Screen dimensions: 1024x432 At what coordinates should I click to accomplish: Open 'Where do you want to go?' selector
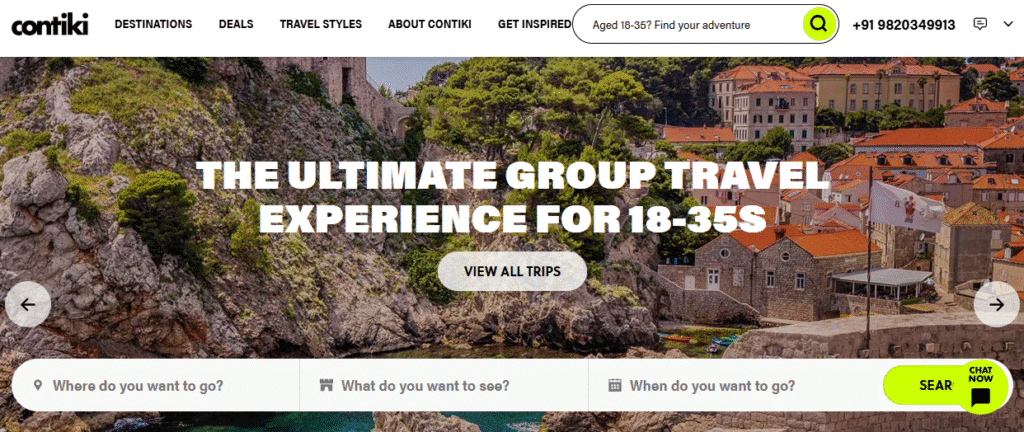(155, 386)
